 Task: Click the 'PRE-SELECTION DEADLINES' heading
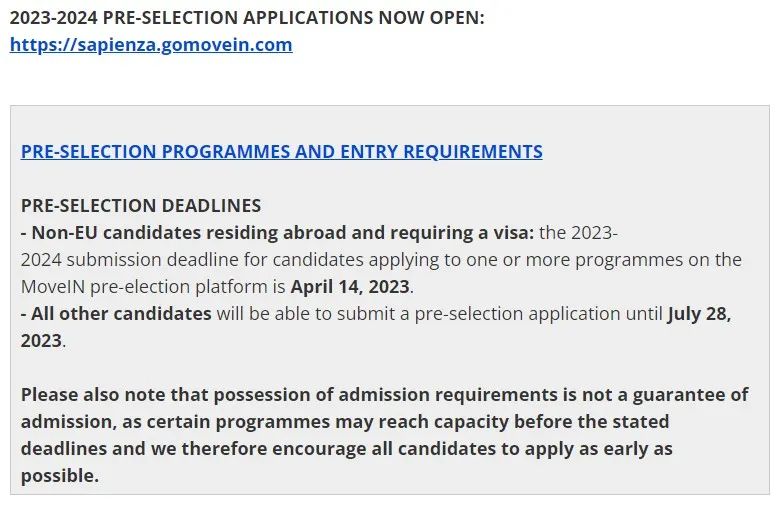141,205
